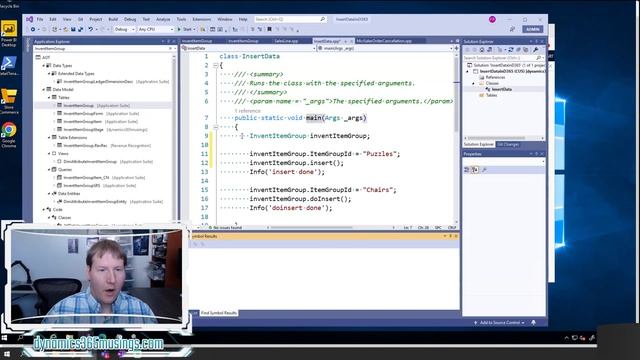640x360 pixels.
Task: Collapse the Code tree node
Action: (x=44, y=209)
